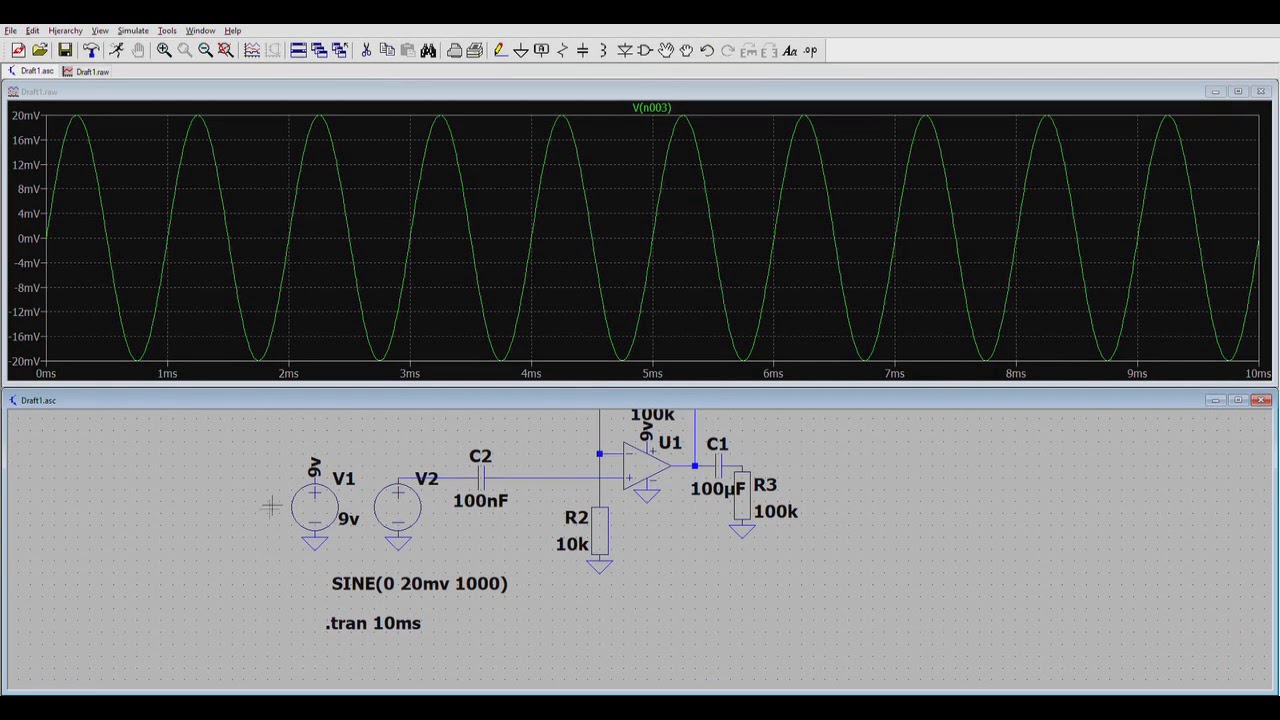Click the Zoom Out magnifier icon

click(x=205, y=50)
